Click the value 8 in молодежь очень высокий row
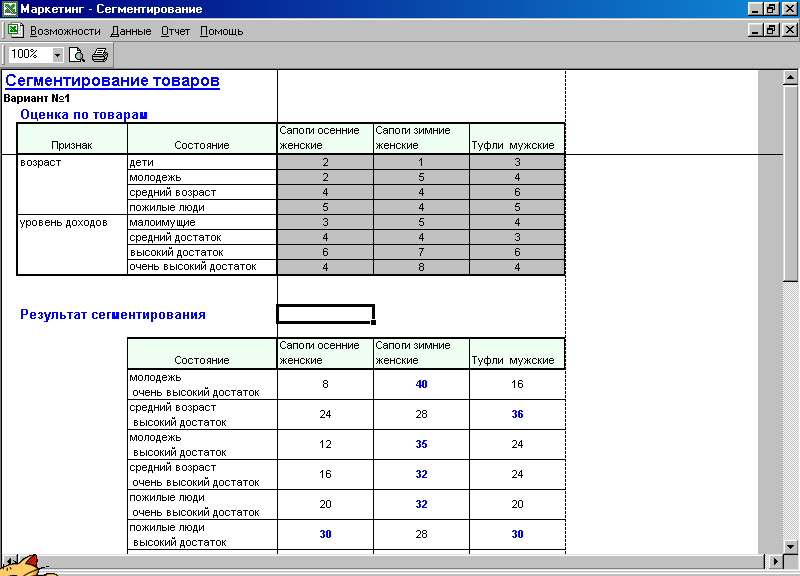The image size is (800, 576). click(326, 384)
